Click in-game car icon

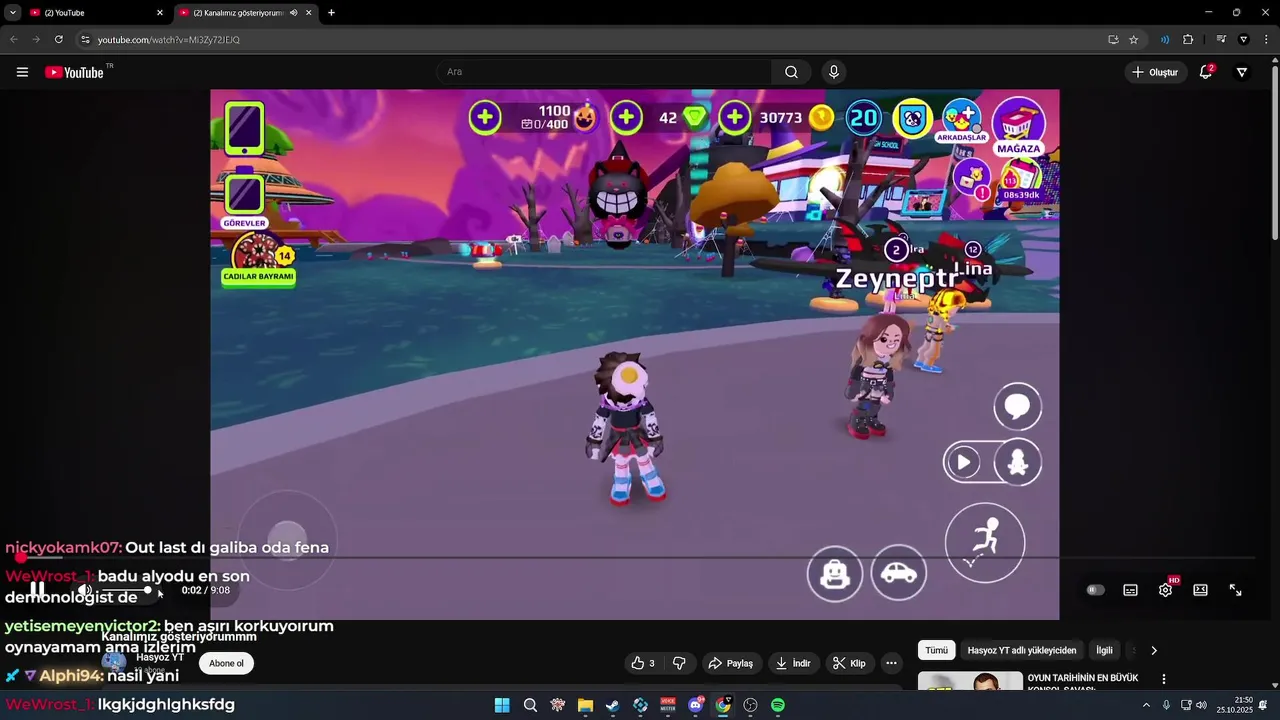[899, 573]
